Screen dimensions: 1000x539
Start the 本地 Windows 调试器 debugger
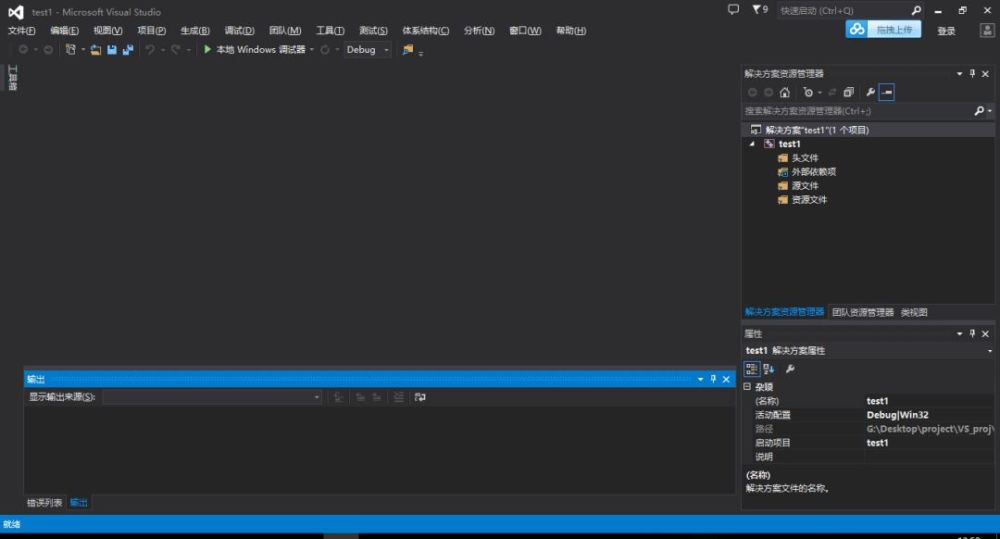[254, 49]
